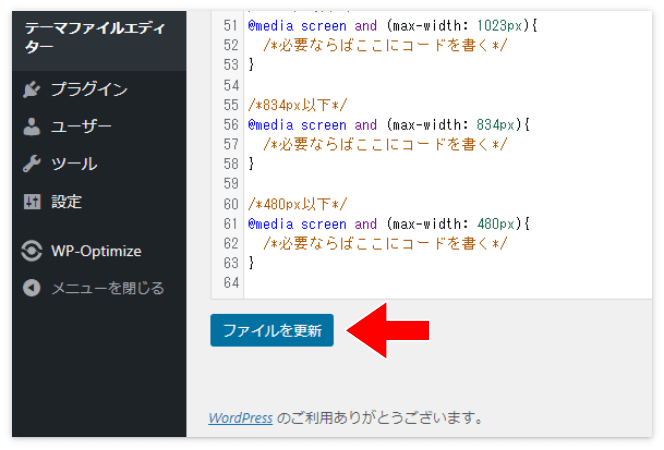Screen dimensions: 664x450
Task: Open the WordPress footer link
Action: tap(240, 418)
